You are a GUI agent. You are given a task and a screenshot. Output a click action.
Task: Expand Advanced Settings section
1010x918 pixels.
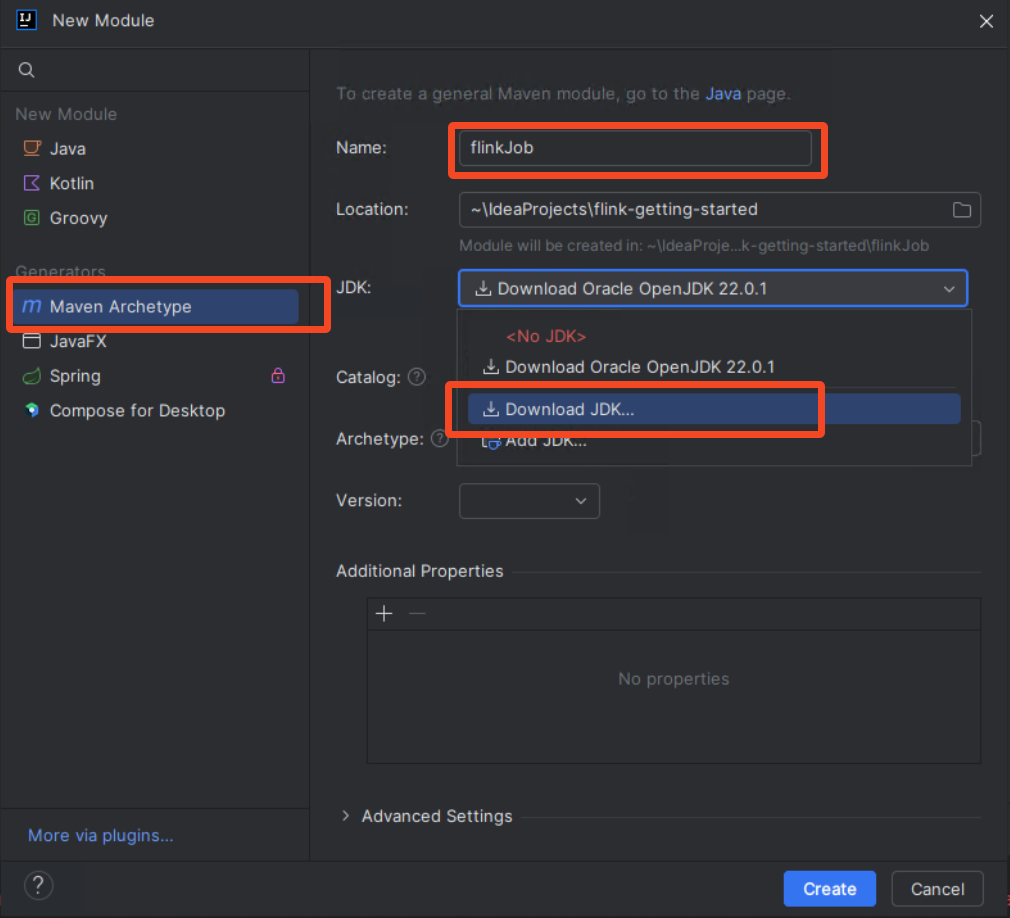(x=346, y=816)
